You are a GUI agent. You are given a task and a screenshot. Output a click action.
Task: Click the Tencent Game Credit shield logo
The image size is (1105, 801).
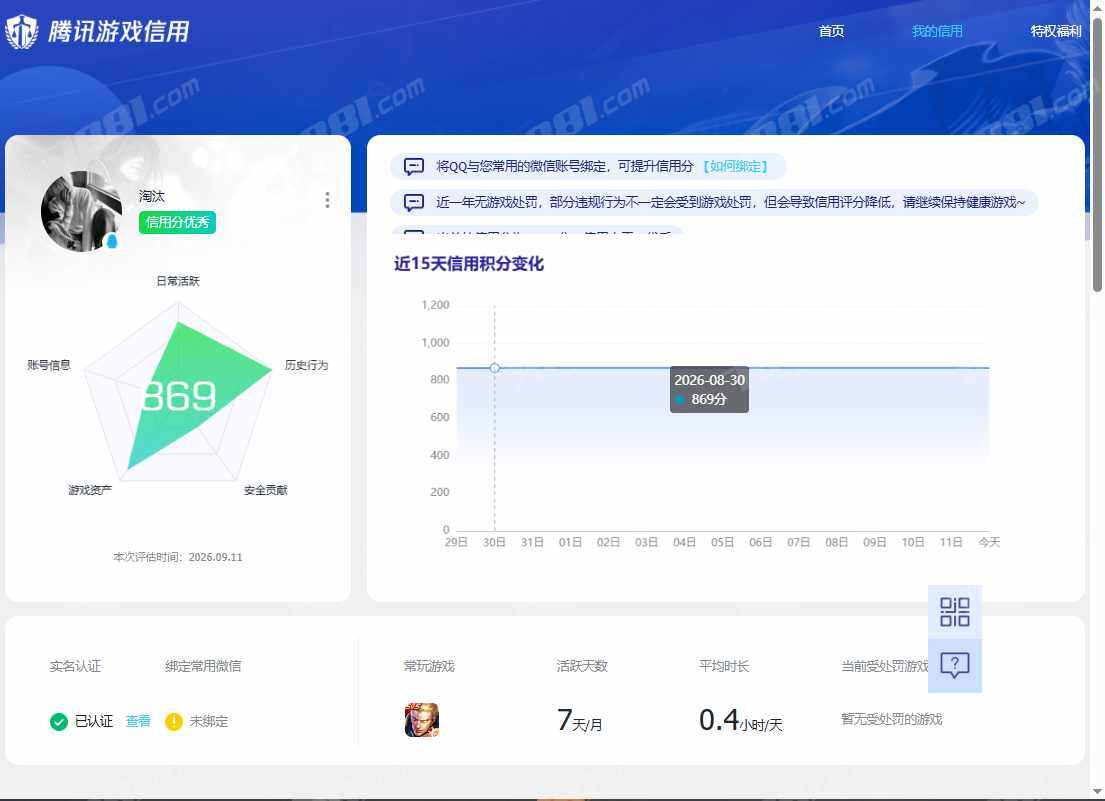point(22,32)
